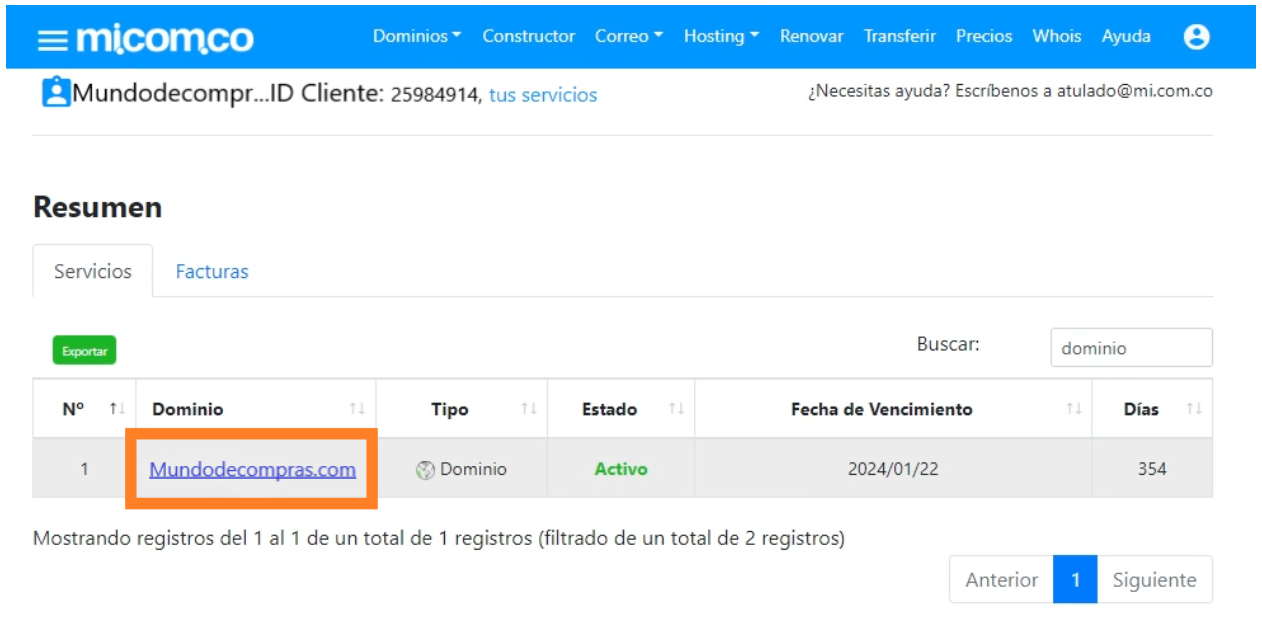Viewport: 1262px width, 617px height.
Task: Expand the Hosting dropdown menu
Action: point(721,36)
